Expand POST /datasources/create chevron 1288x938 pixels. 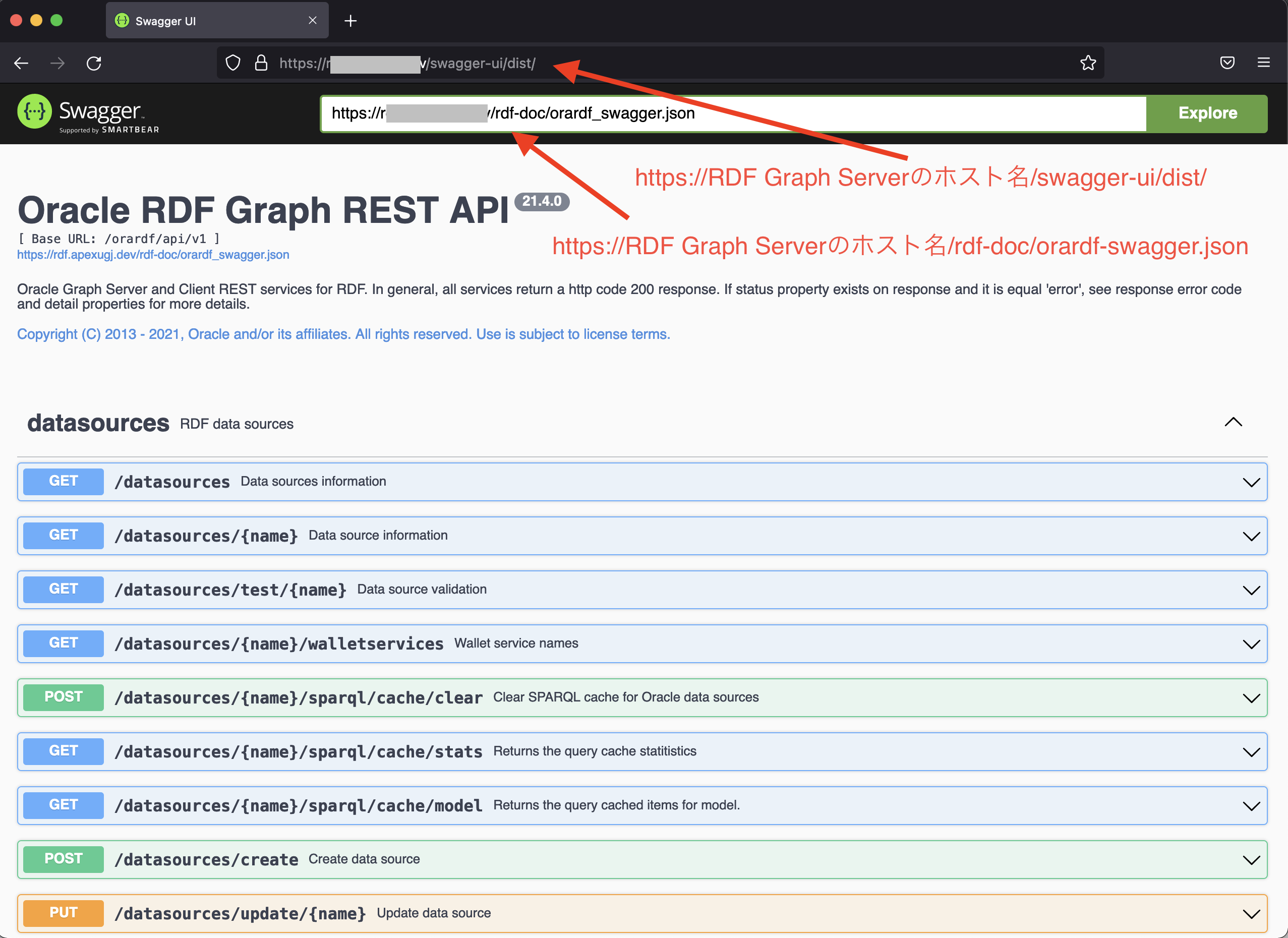click(1252, 860)
